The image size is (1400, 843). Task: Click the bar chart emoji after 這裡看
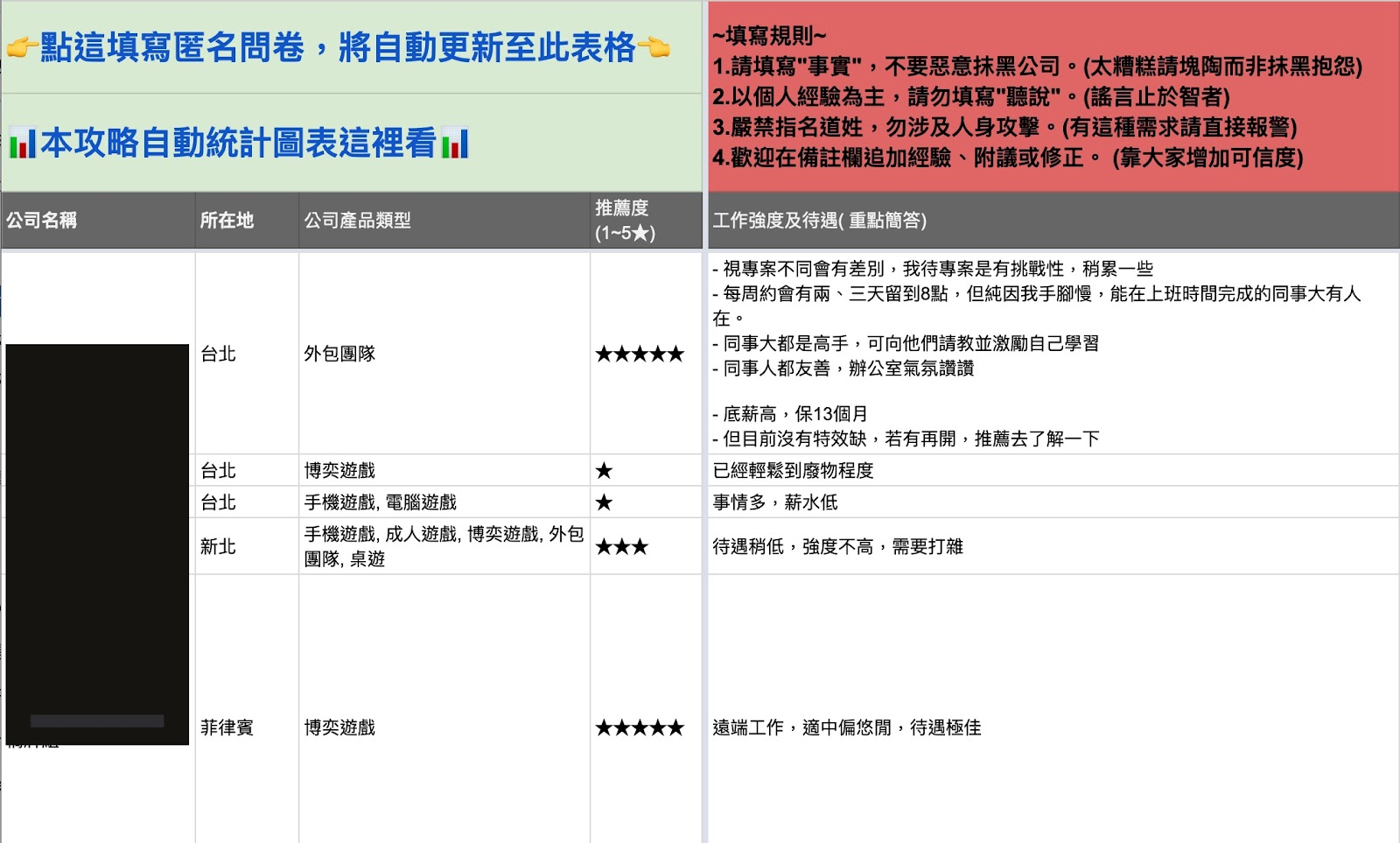coord(455,144)
